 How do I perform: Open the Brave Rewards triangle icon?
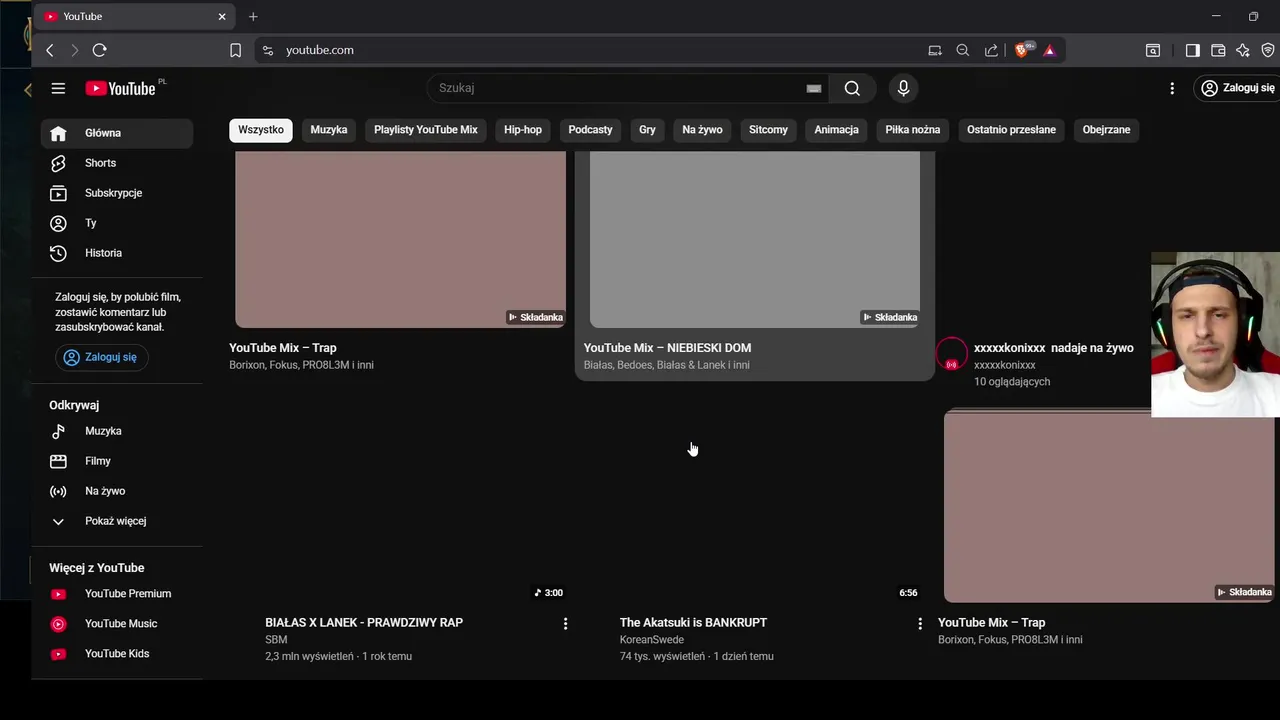1049,50
